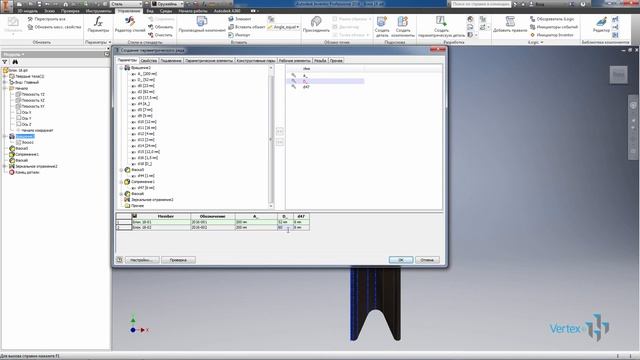Image resolution: width=640 pixels, height=360 pixels.
Task: Click the Настройки... button
Action: click(x=142, y=260)
